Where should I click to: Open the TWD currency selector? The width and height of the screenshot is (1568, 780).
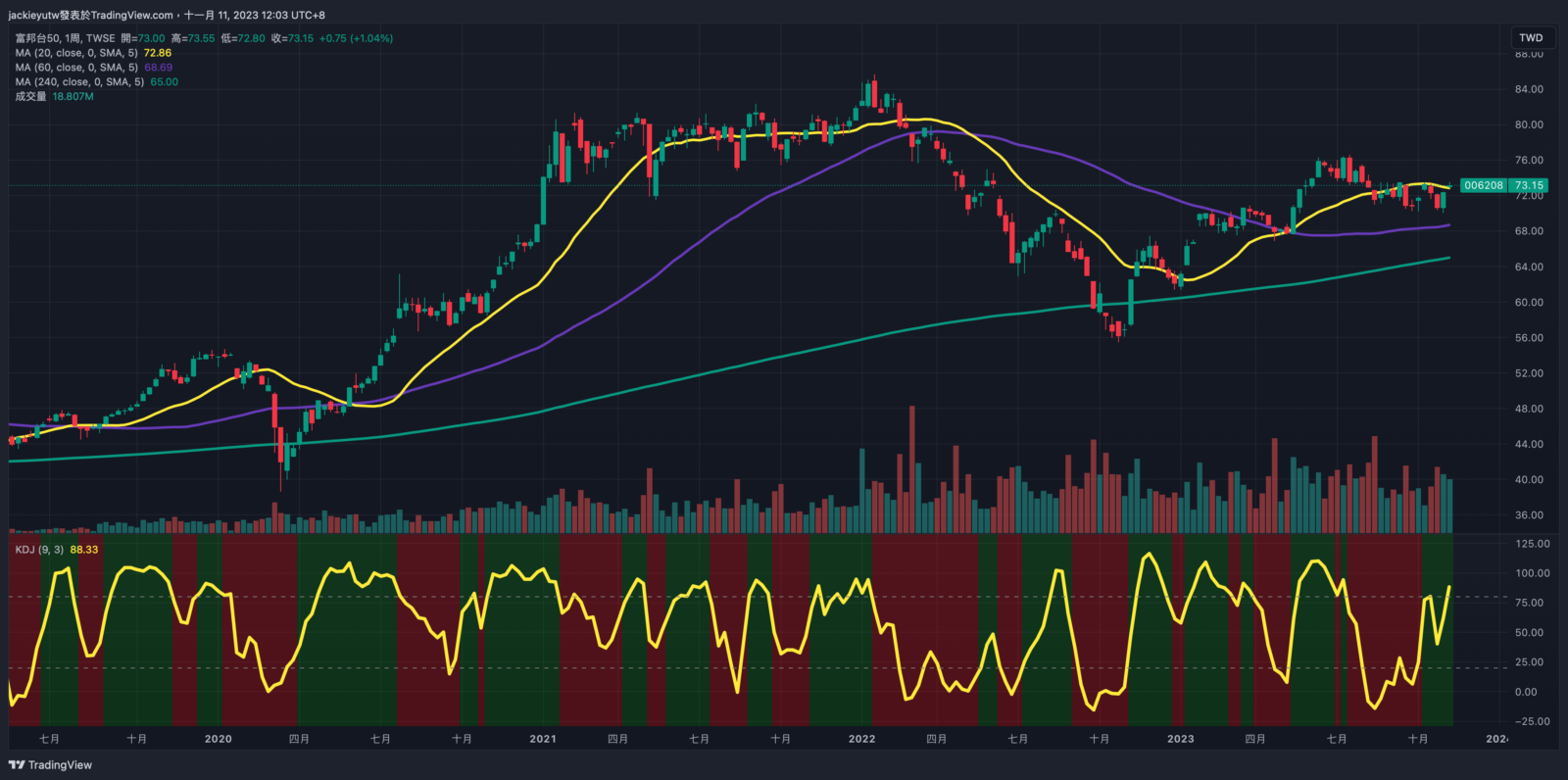(1531, 38)
